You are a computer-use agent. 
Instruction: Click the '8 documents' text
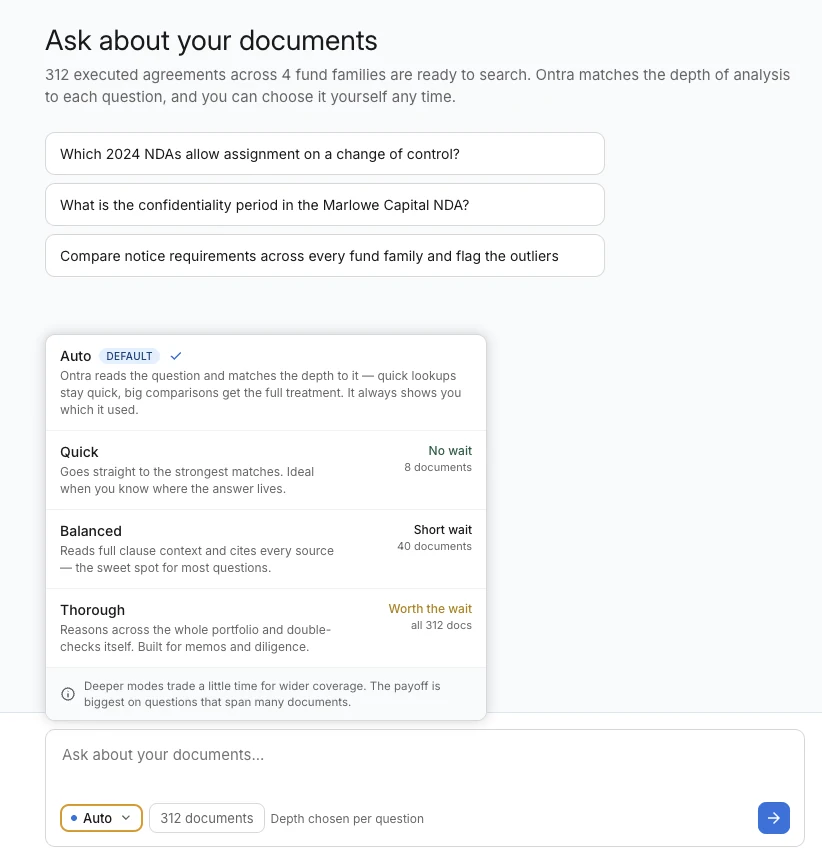coord(438,467)
